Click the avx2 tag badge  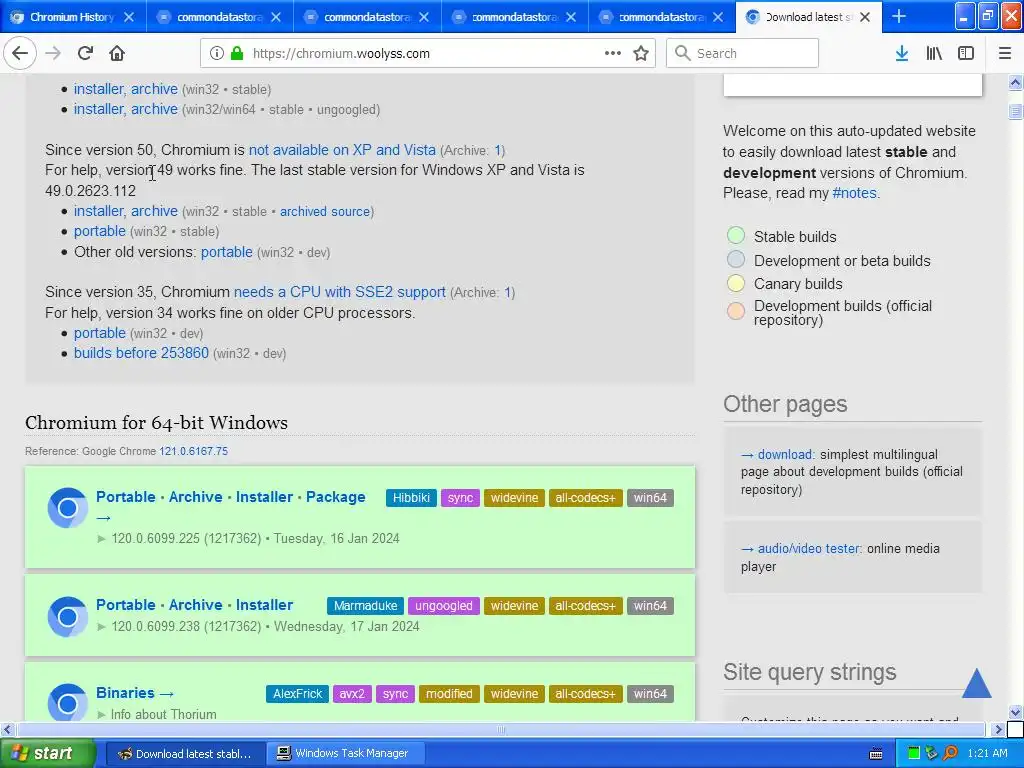(x=351, y=694)
